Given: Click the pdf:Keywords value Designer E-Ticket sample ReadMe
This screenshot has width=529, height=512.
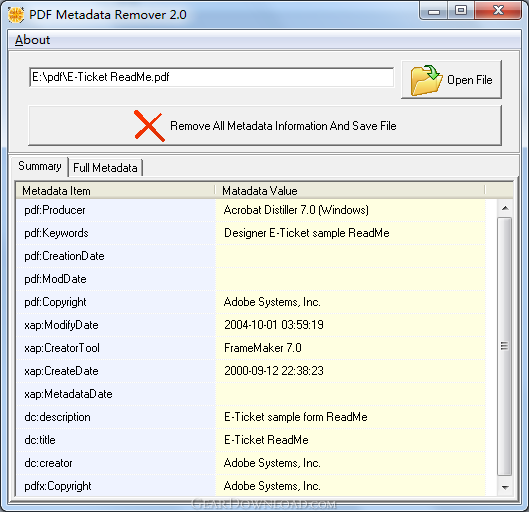Looking at the screenshot, I should (x=307, y=233).
